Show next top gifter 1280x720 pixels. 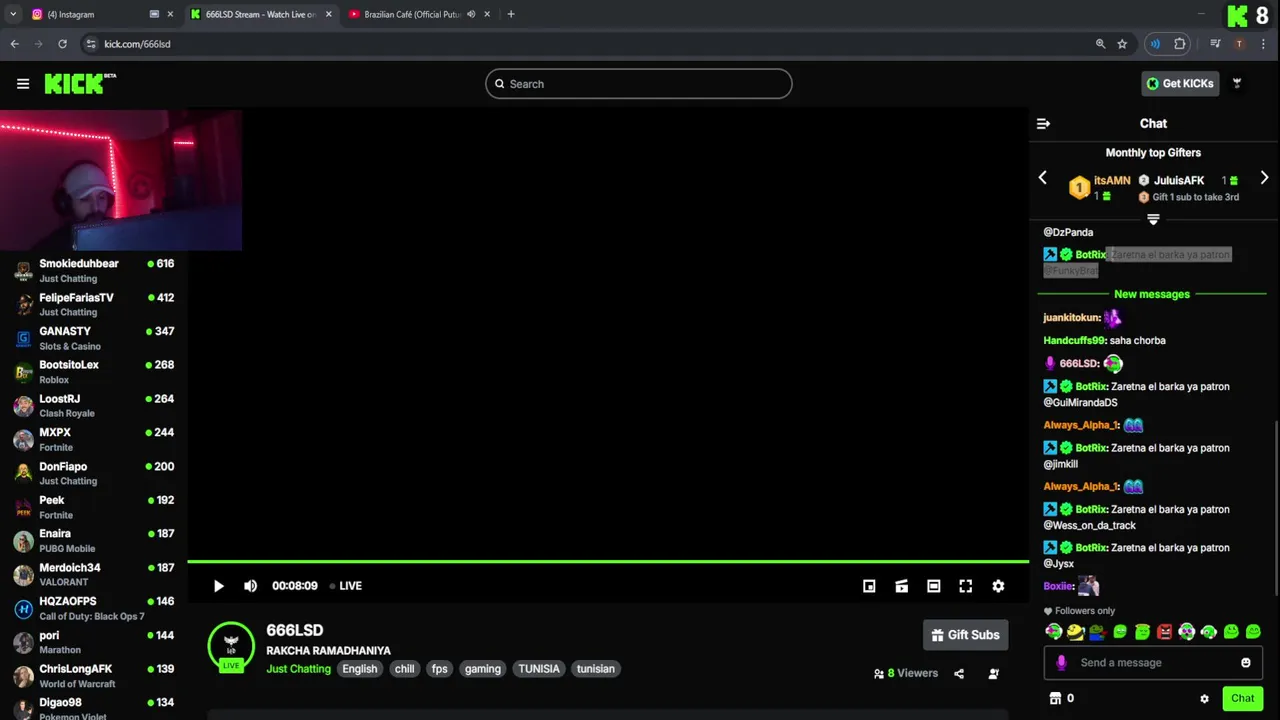[1264, 178]
